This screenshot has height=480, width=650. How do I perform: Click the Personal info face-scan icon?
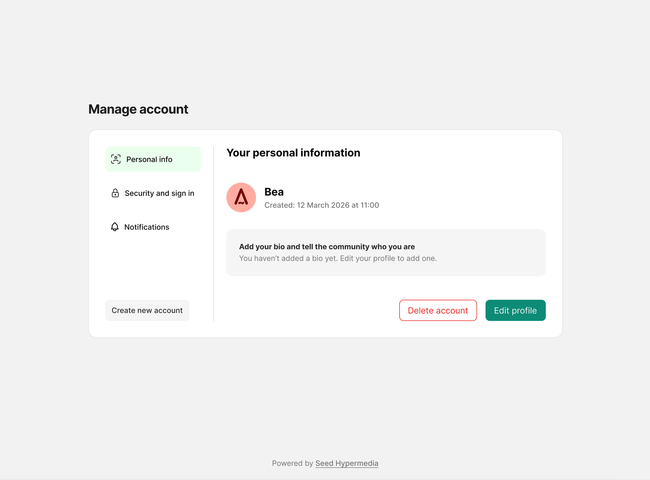pos(116,159)
